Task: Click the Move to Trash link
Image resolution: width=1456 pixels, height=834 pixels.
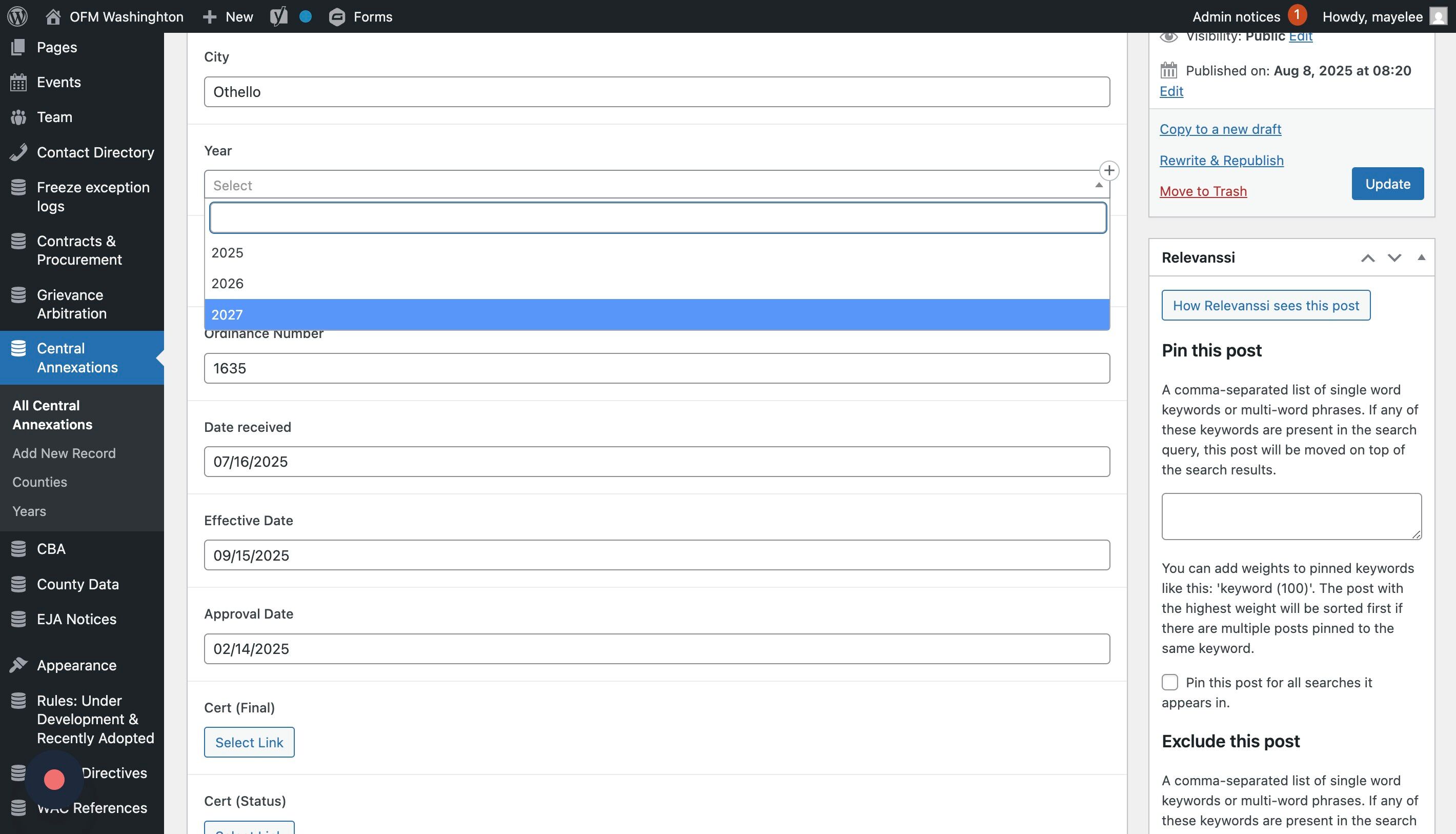Action: coord(1203,191)
